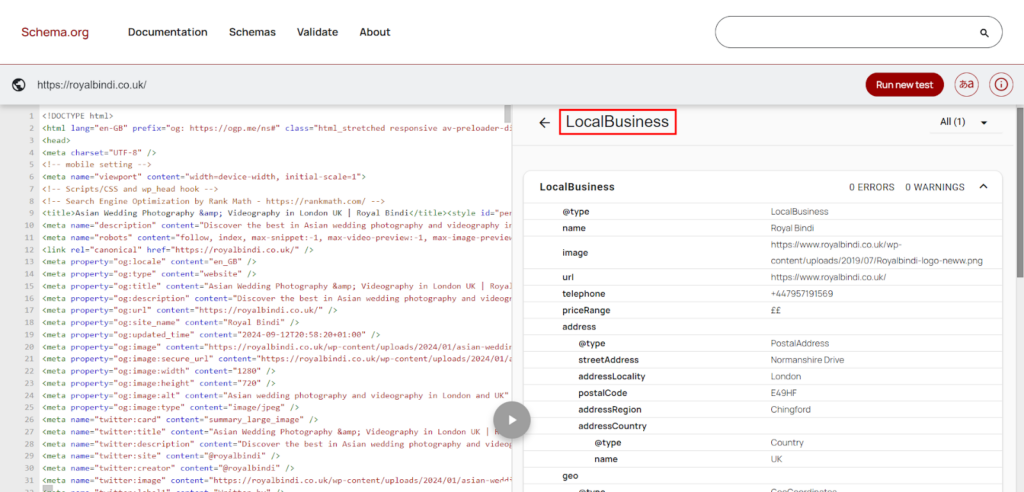Click the tested URL royalbindi.co.uk text

pyautogui.click(x=91, y=85)
